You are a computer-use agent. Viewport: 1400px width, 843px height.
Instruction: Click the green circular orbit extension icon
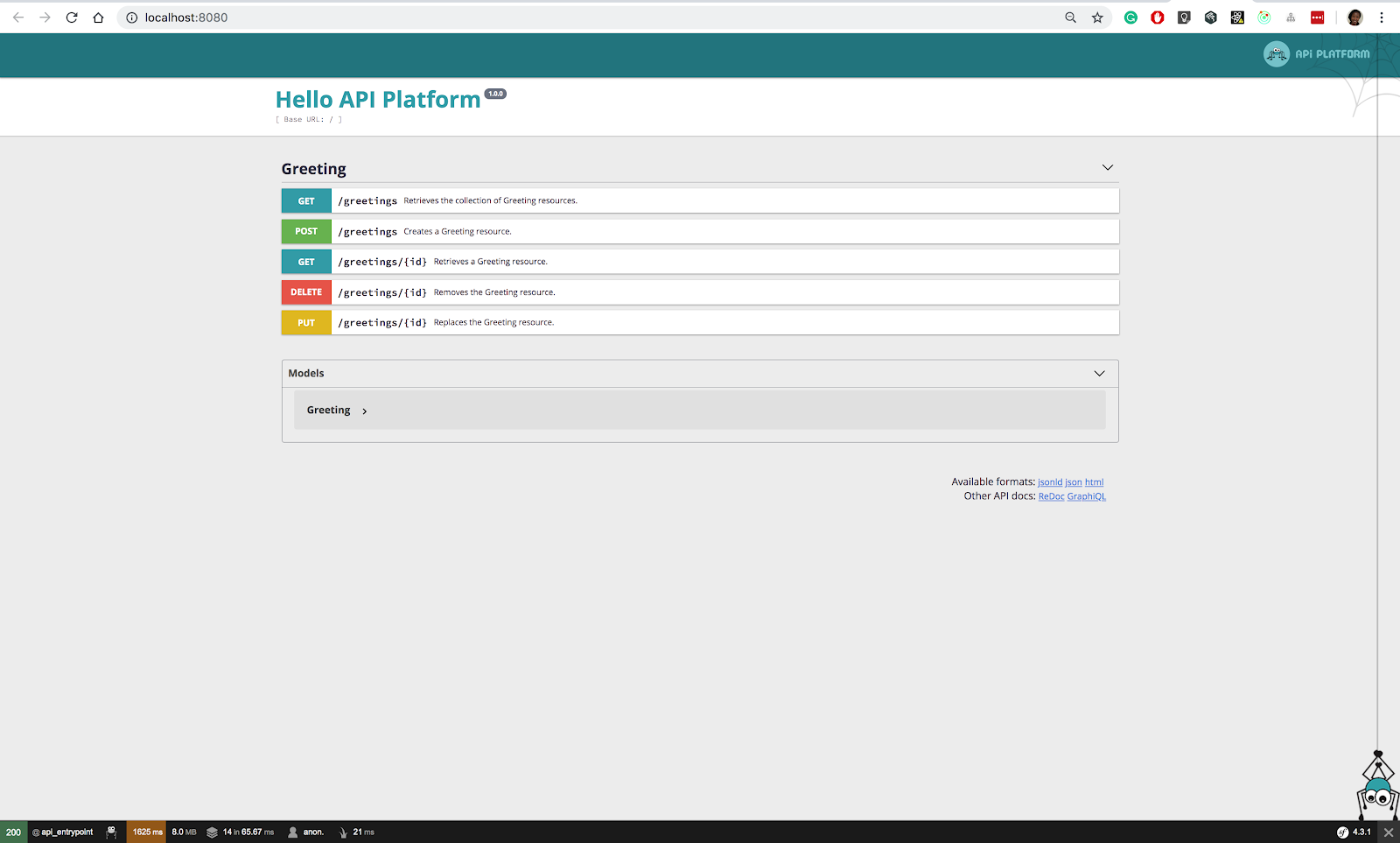click(x=1264, y=18)
